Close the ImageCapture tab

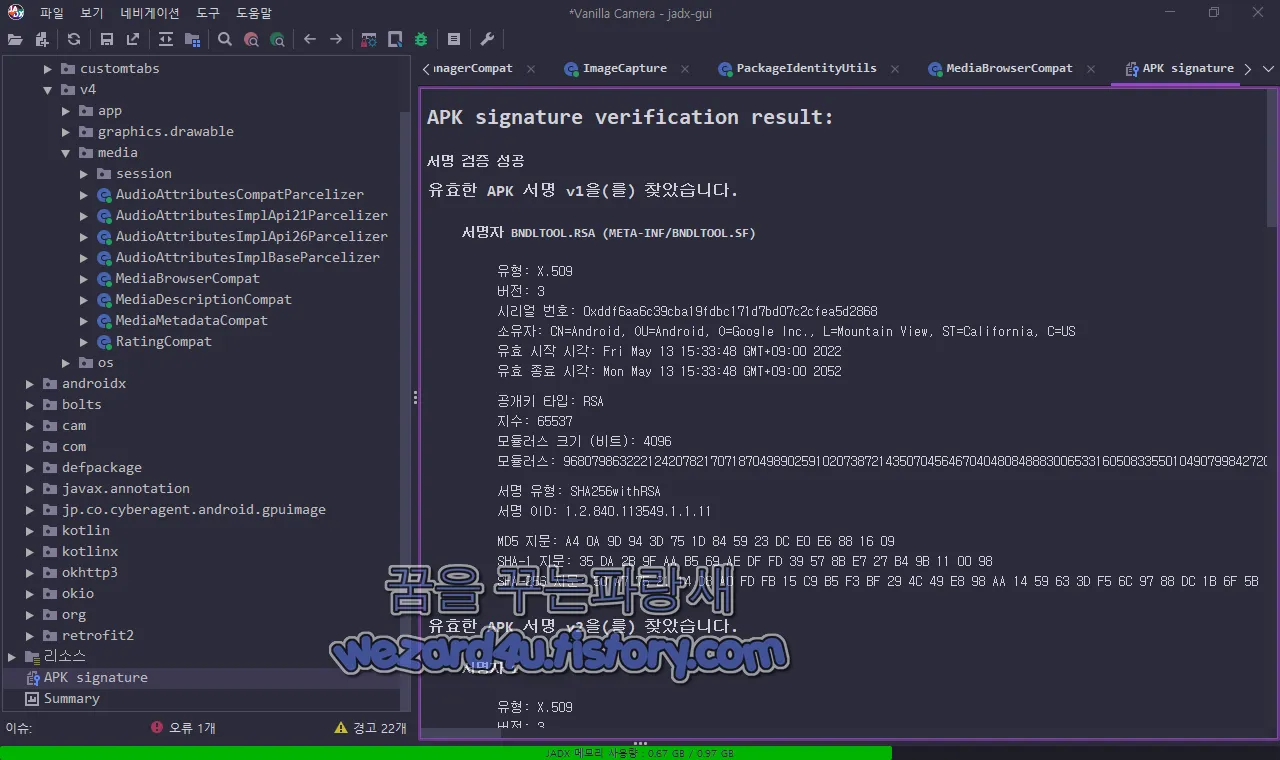tap(686, 69)
